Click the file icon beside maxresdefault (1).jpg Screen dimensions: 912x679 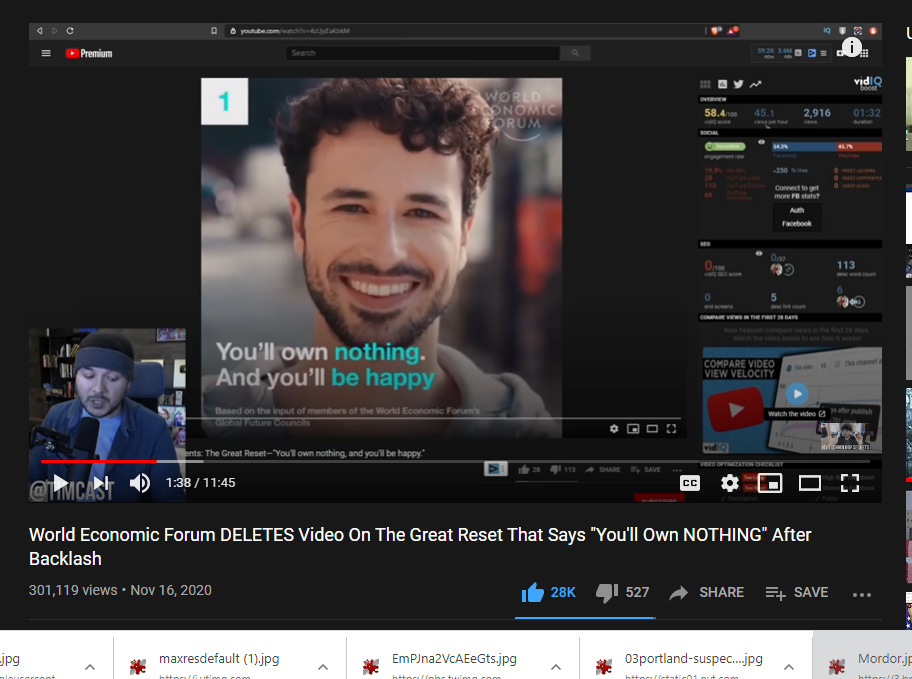138,667
